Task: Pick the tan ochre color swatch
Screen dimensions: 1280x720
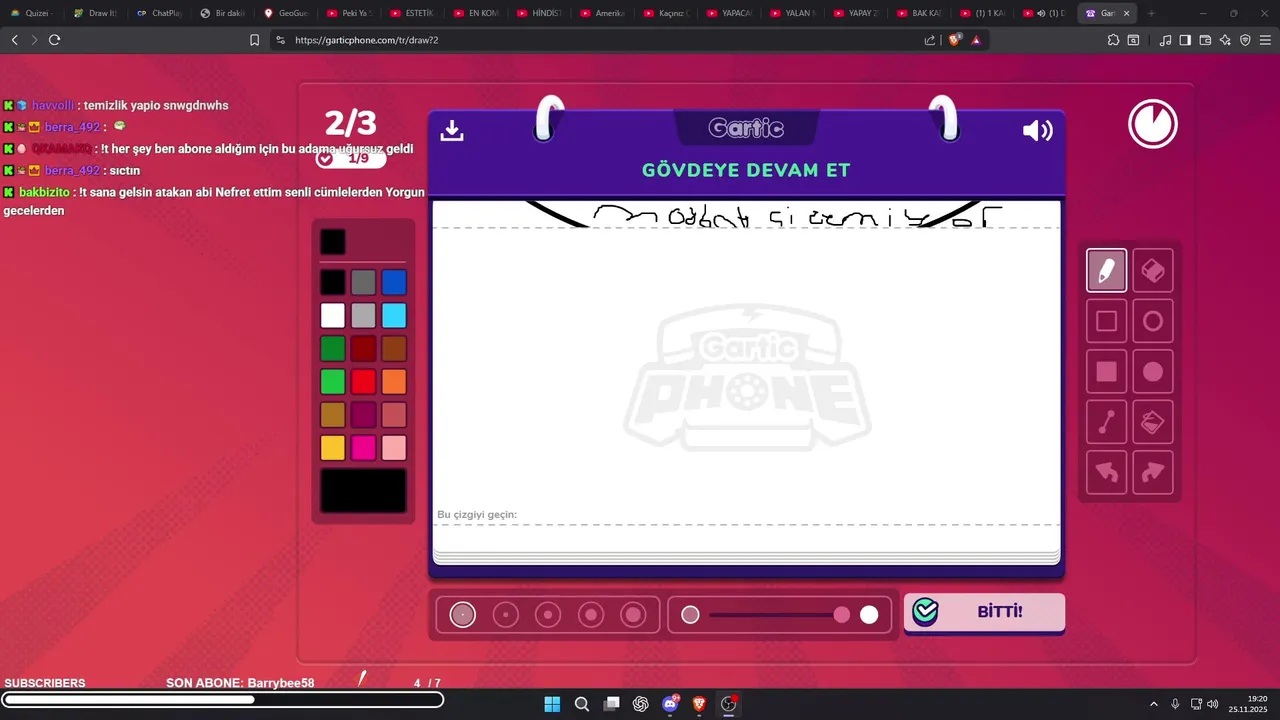Action: click(333, 415)
